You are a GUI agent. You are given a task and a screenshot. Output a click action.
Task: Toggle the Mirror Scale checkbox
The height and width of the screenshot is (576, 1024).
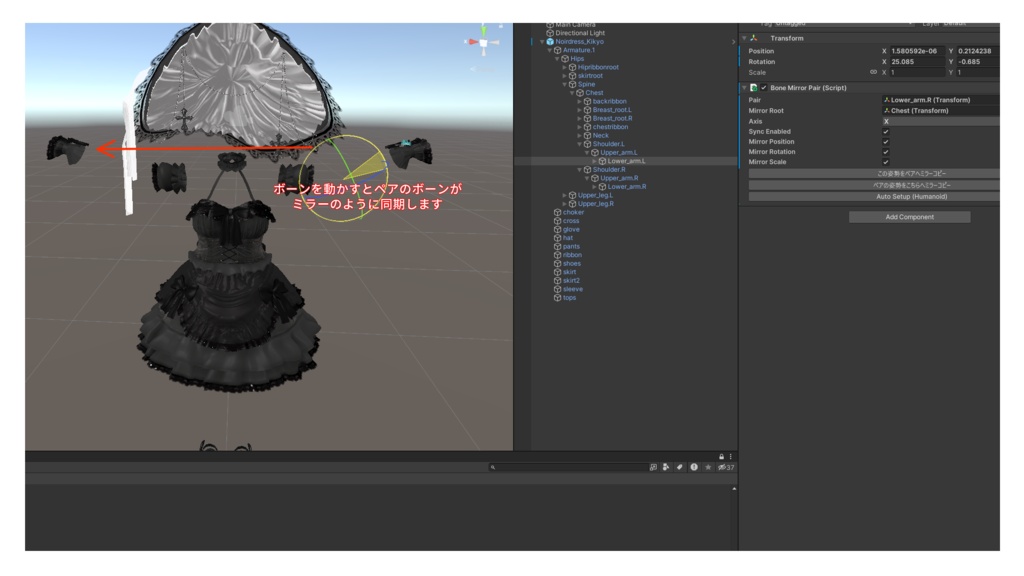coord(886,162)
